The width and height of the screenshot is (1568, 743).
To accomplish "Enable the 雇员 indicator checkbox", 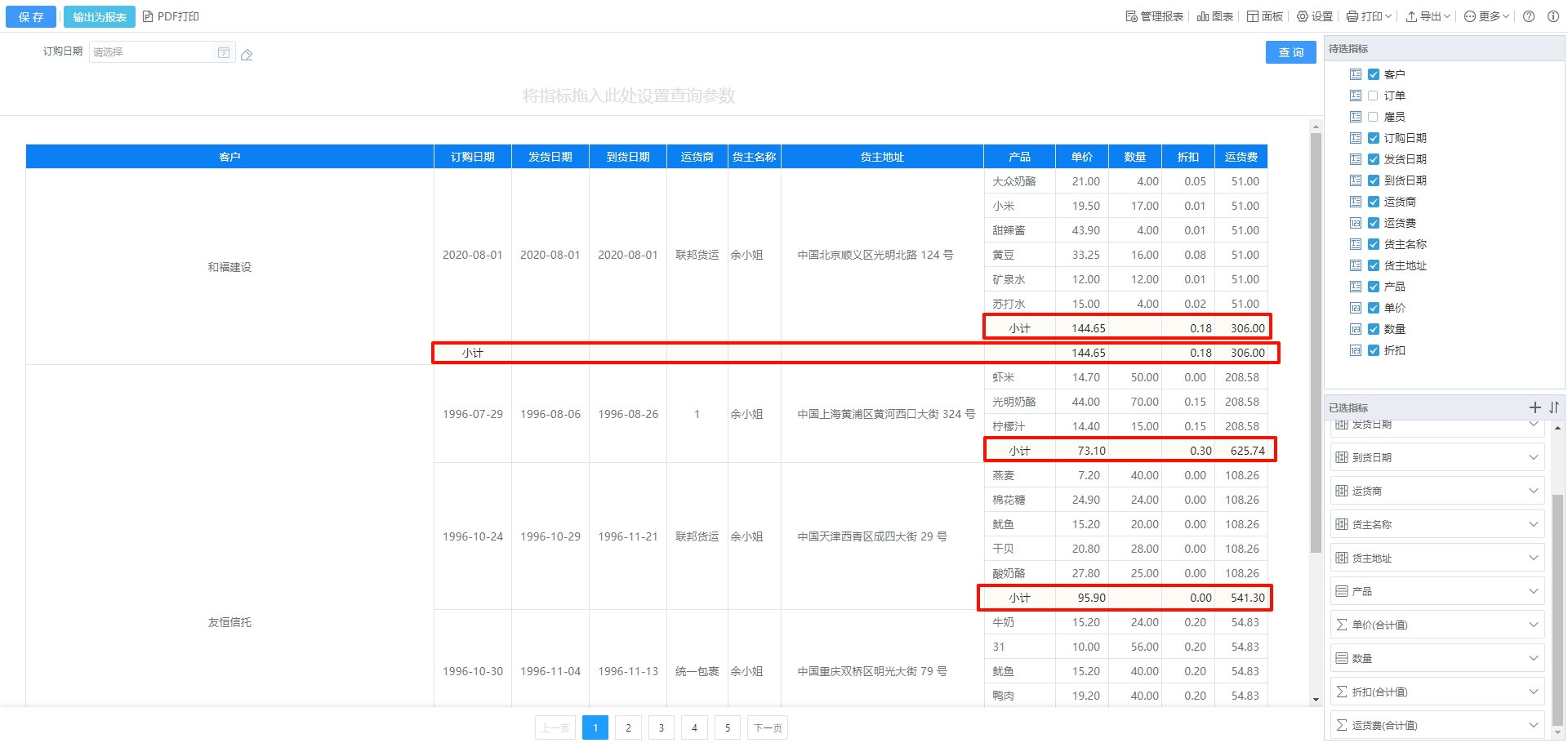I will coord(1373,117).
